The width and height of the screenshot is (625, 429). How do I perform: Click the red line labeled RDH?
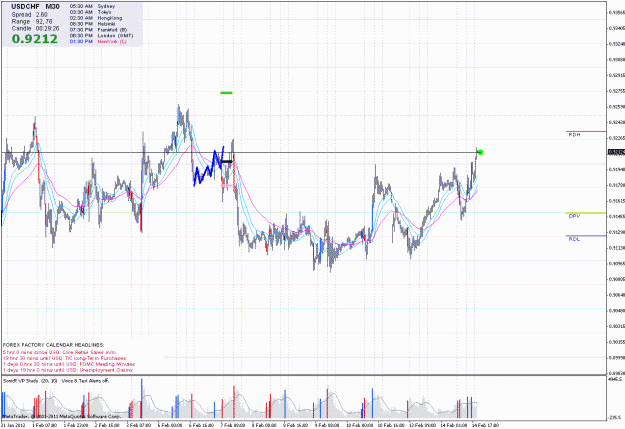pos(586,131)
